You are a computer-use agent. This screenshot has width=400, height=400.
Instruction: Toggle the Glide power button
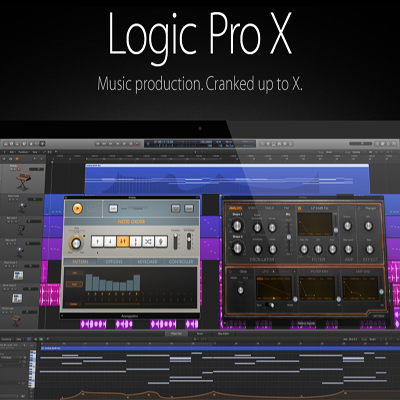click(230, 272)
